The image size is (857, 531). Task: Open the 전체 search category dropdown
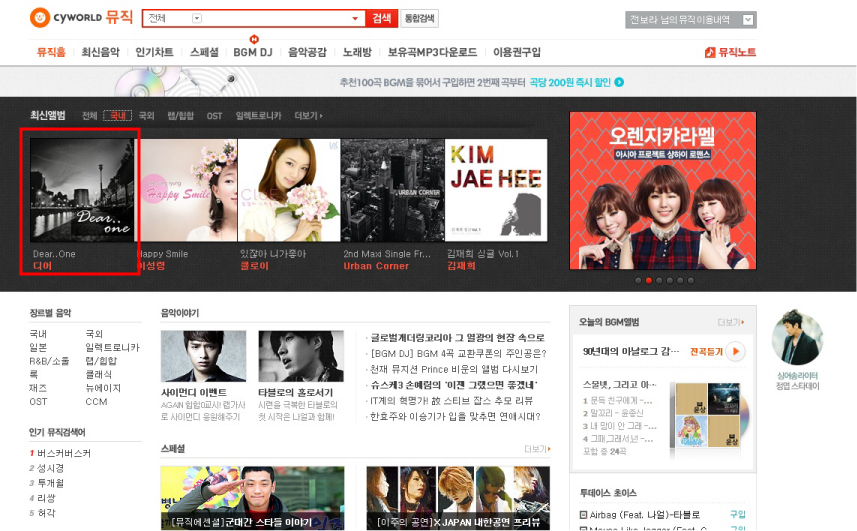(197, 19)
